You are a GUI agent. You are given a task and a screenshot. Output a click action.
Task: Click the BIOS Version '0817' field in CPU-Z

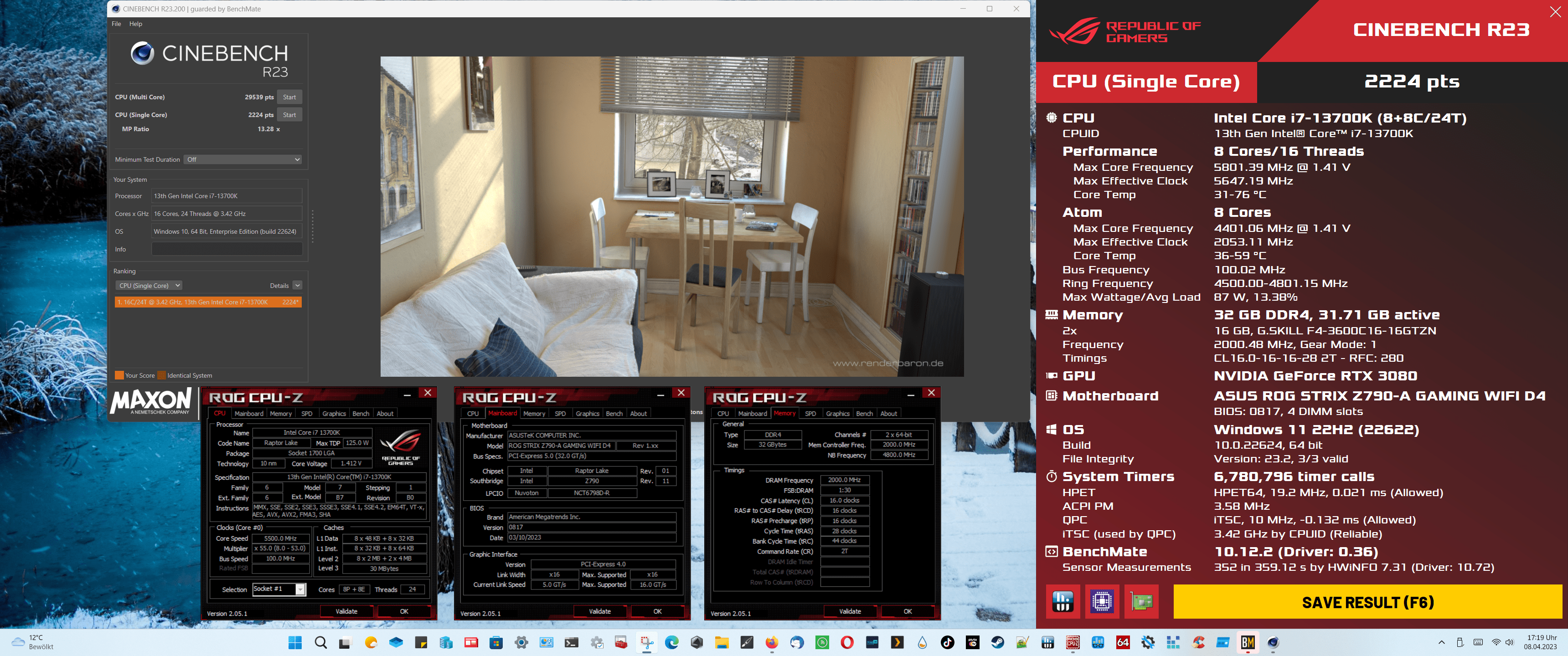(592, 527)
